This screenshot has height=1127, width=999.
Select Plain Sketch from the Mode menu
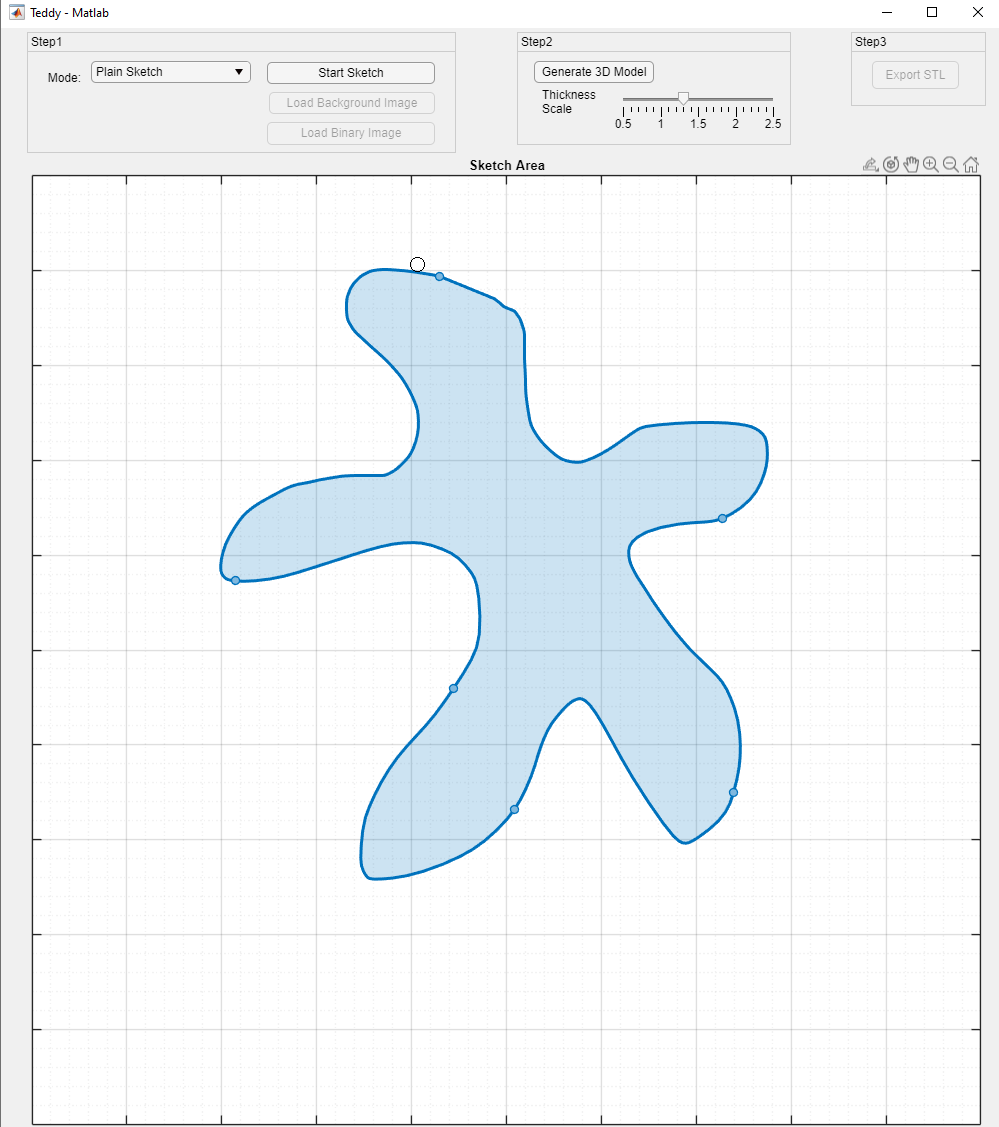(170, 72)
